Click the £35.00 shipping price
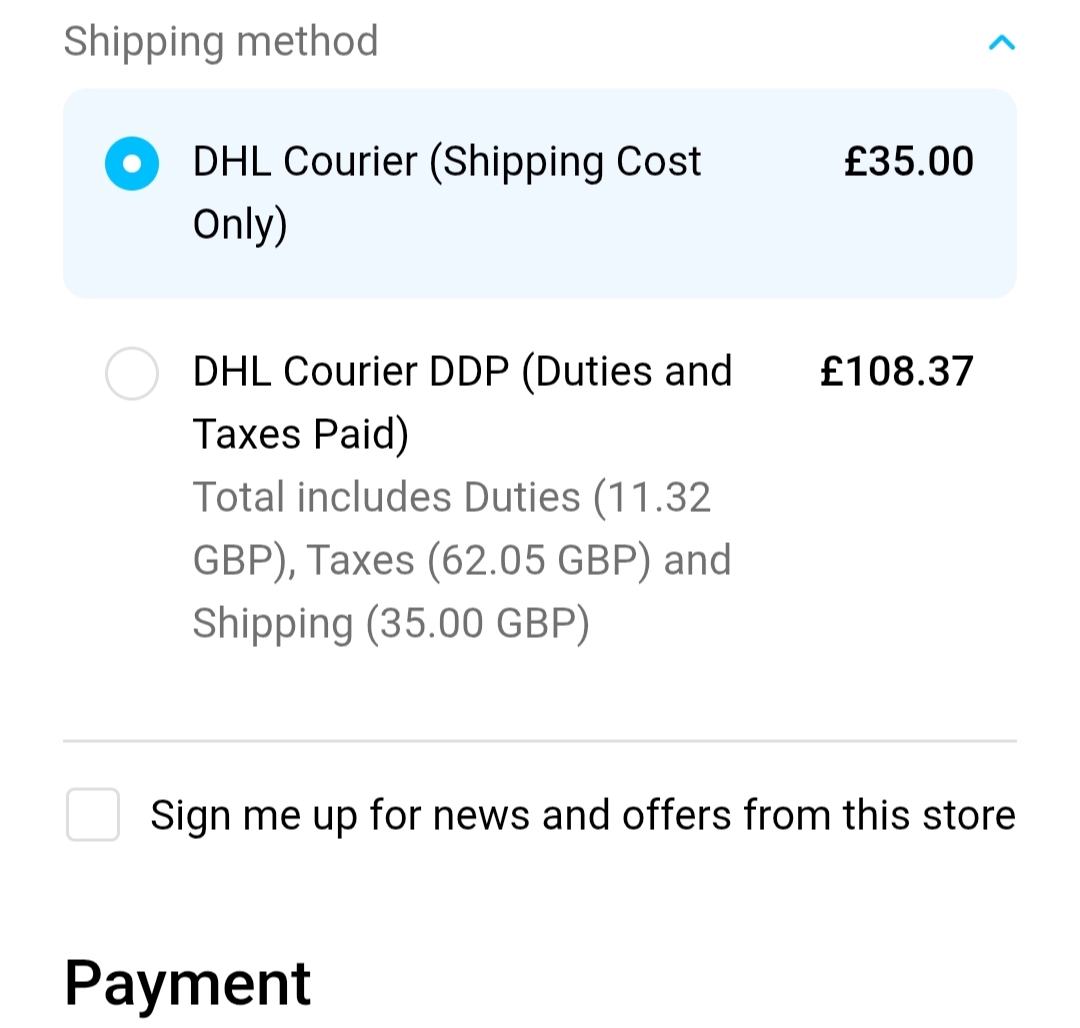This screenshot has height=1028, width=1080. point(908,162)
